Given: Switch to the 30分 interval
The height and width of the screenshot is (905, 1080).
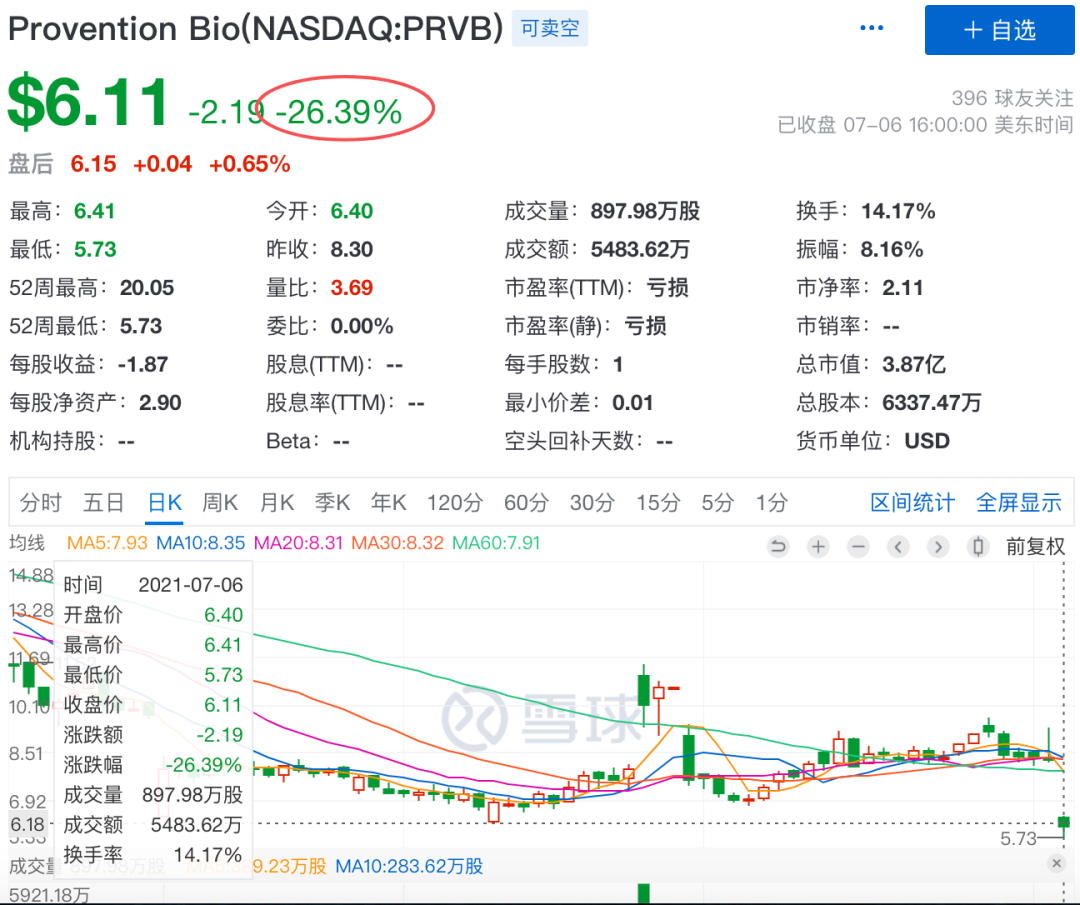Looking at the screenshot, I should 592,503.
